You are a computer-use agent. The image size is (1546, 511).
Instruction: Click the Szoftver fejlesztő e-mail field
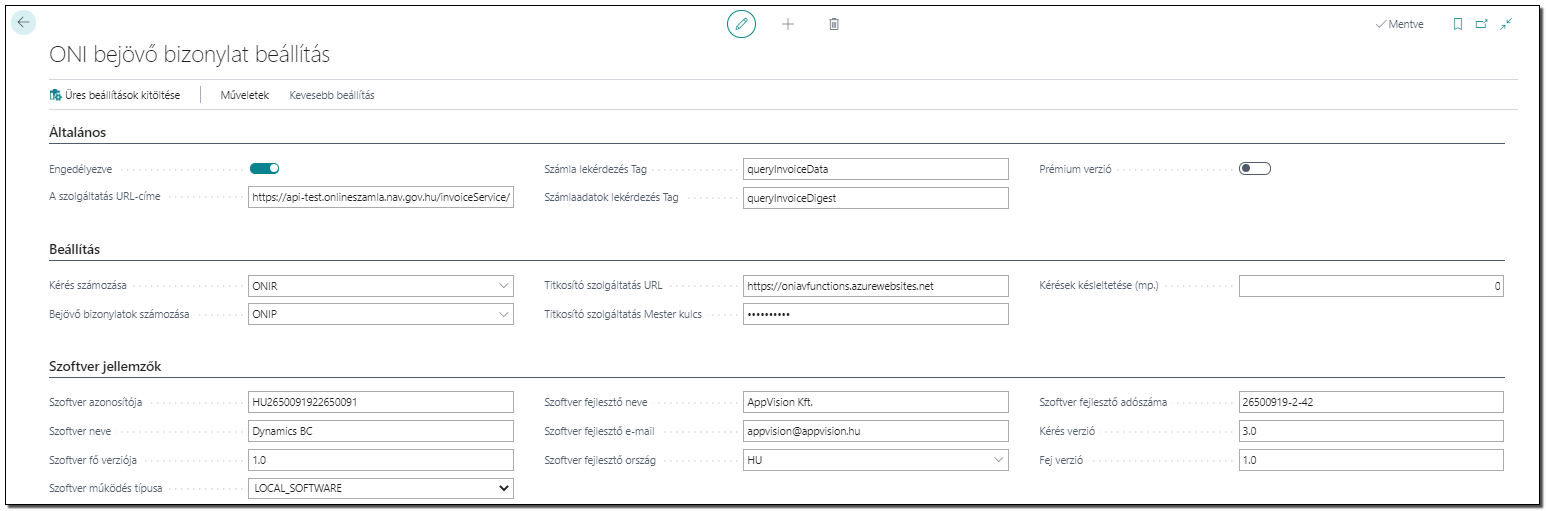(x=876, y=431)
